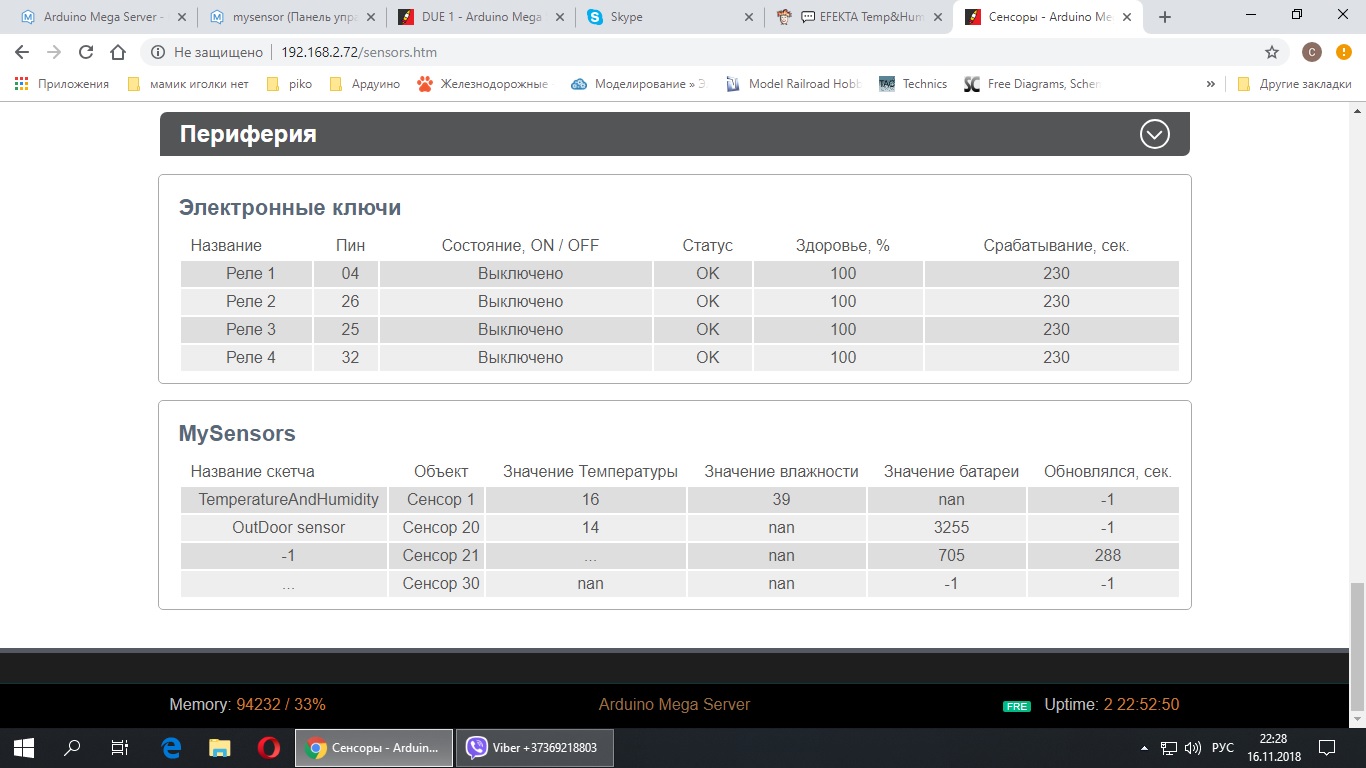
Task: Collapse the Периферия section with chevron icon
Action: point(1155,134)
